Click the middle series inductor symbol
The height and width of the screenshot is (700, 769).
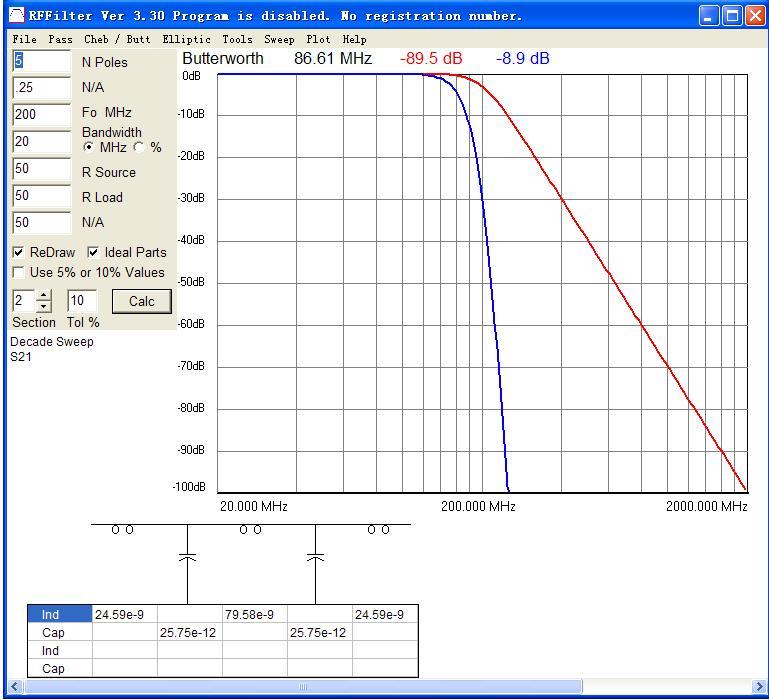250,530
